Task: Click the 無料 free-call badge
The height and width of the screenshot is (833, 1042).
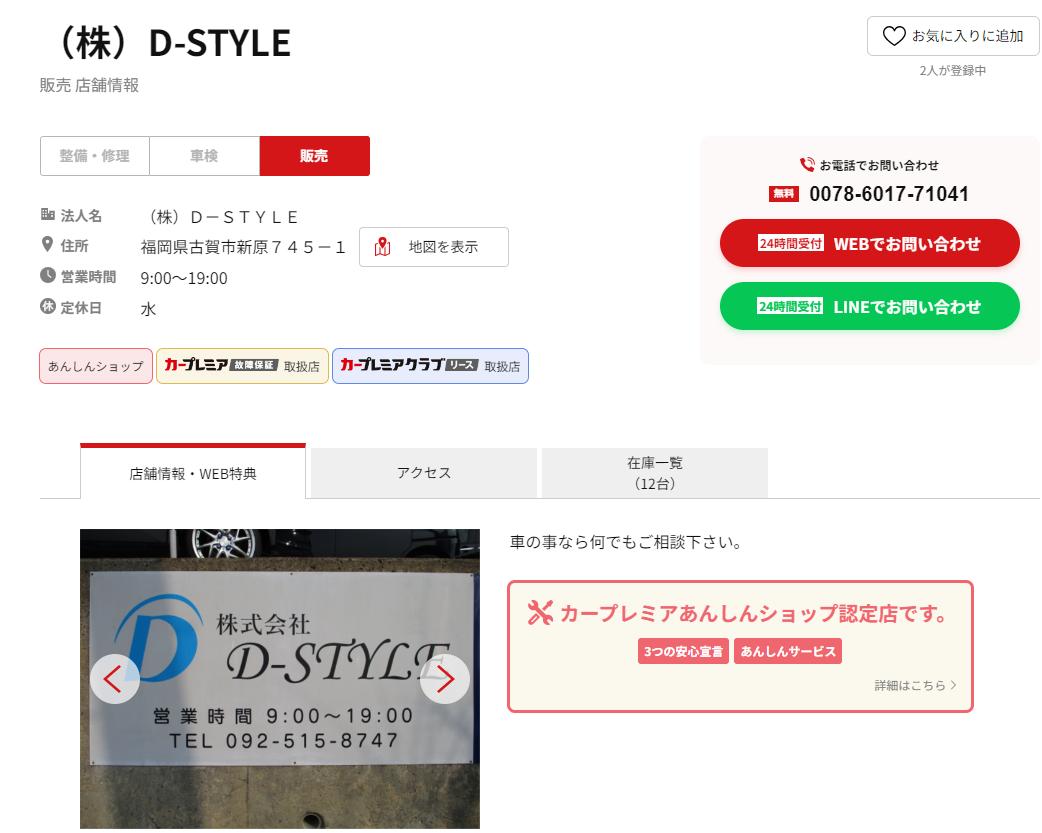Action: 783,193
